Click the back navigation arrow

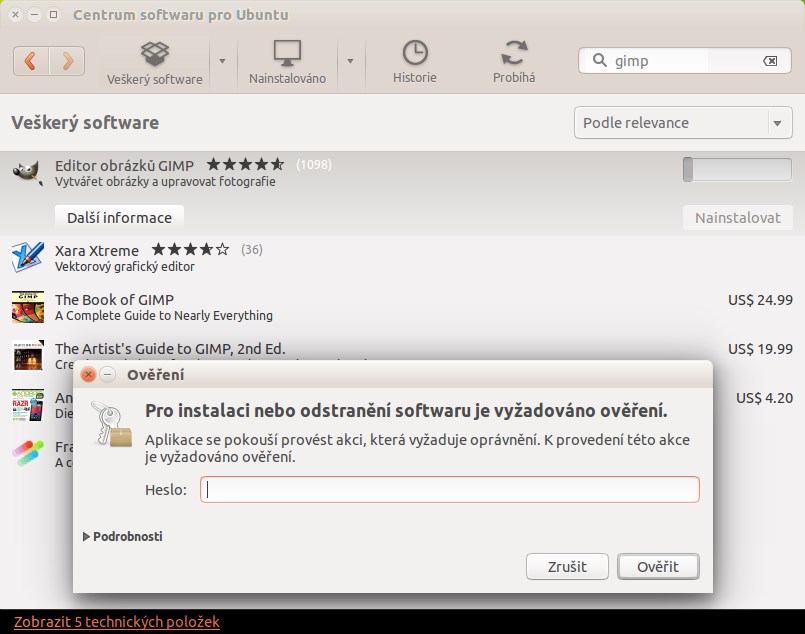tap(30, 60)
